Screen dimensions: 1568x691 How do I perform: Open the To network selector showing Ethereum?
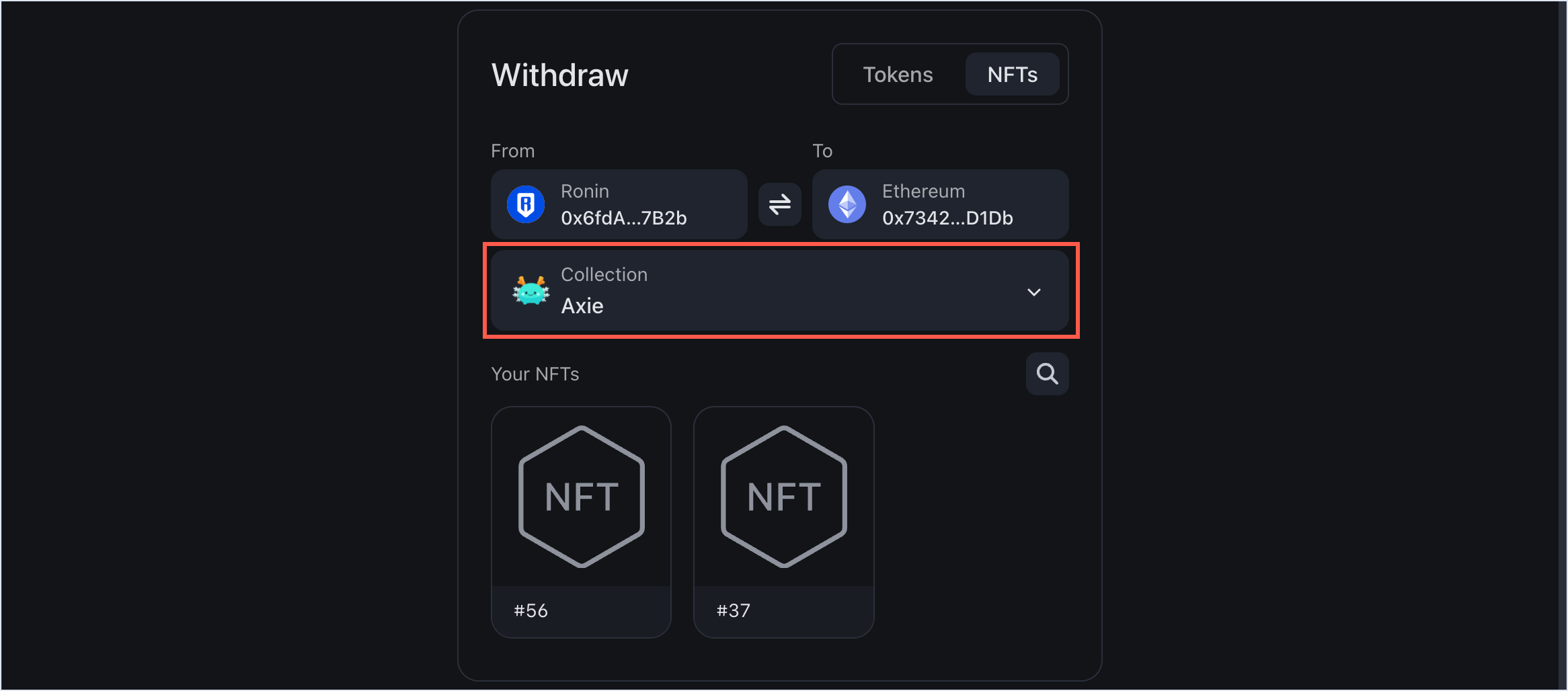click(x=940, y=204)
